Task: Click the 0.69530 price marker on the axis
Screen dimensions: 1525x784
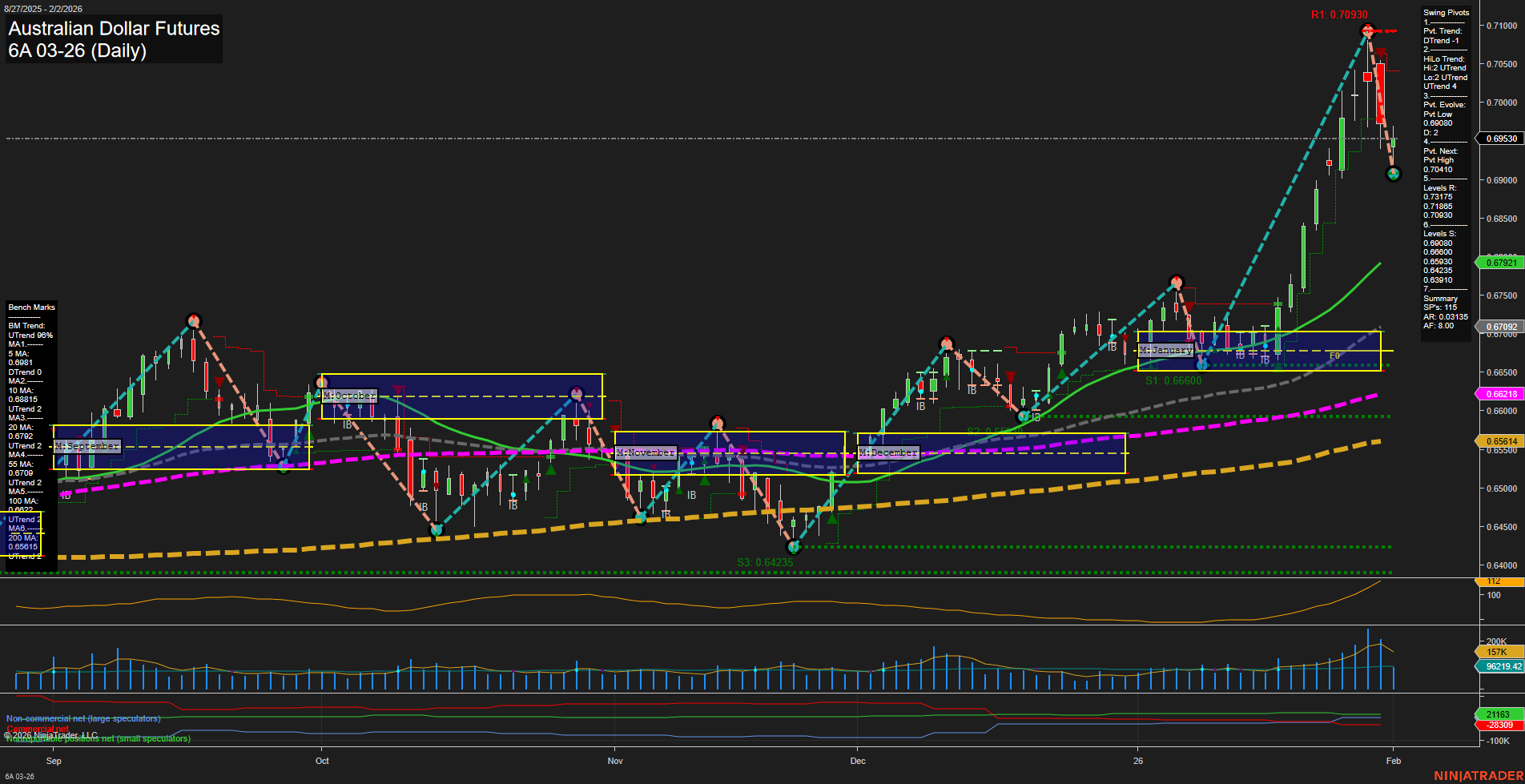Action: pos(1503,138)
